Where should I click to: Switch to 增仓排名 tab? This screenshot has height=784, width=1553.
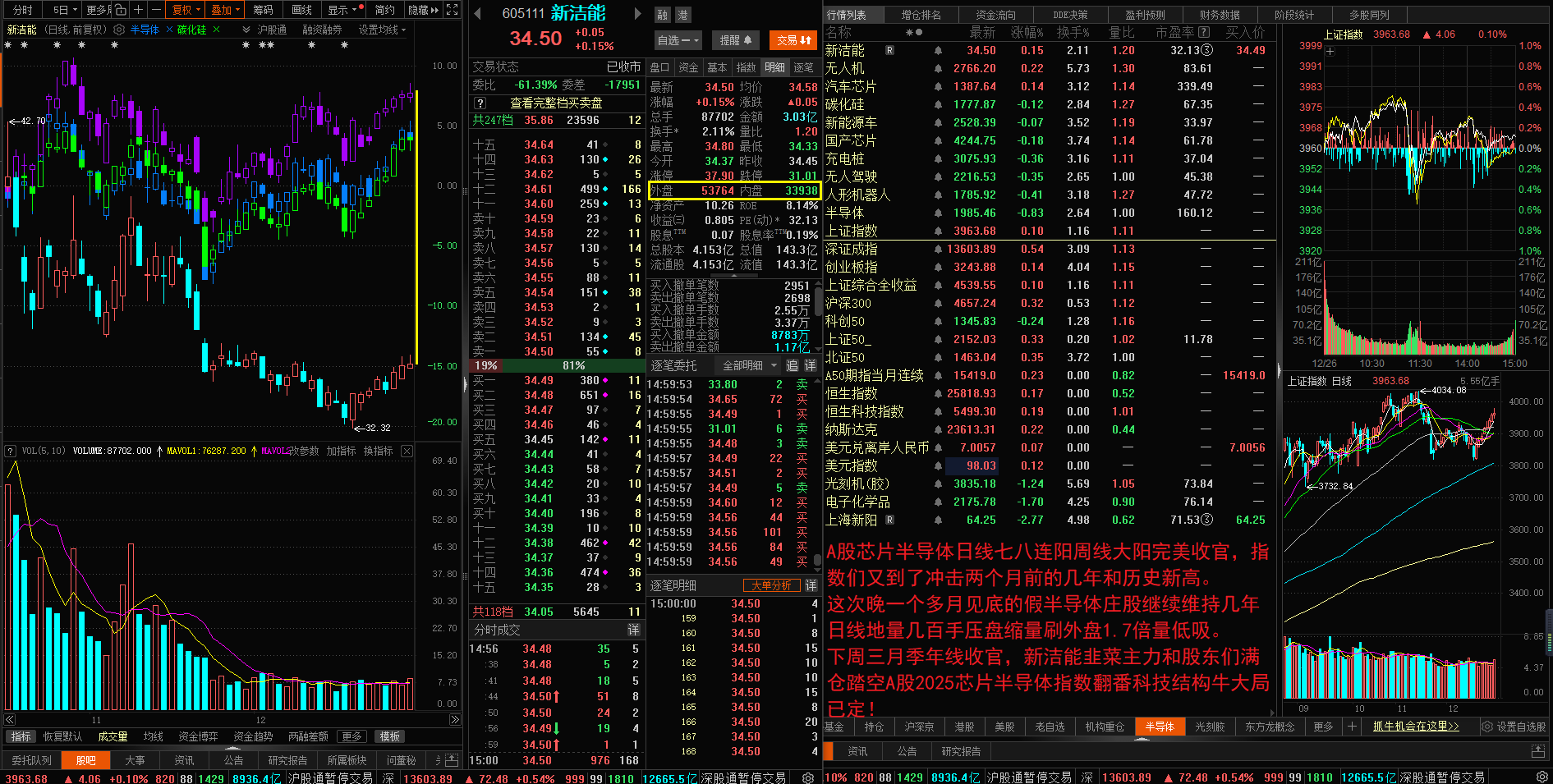[x=921, y=15]
